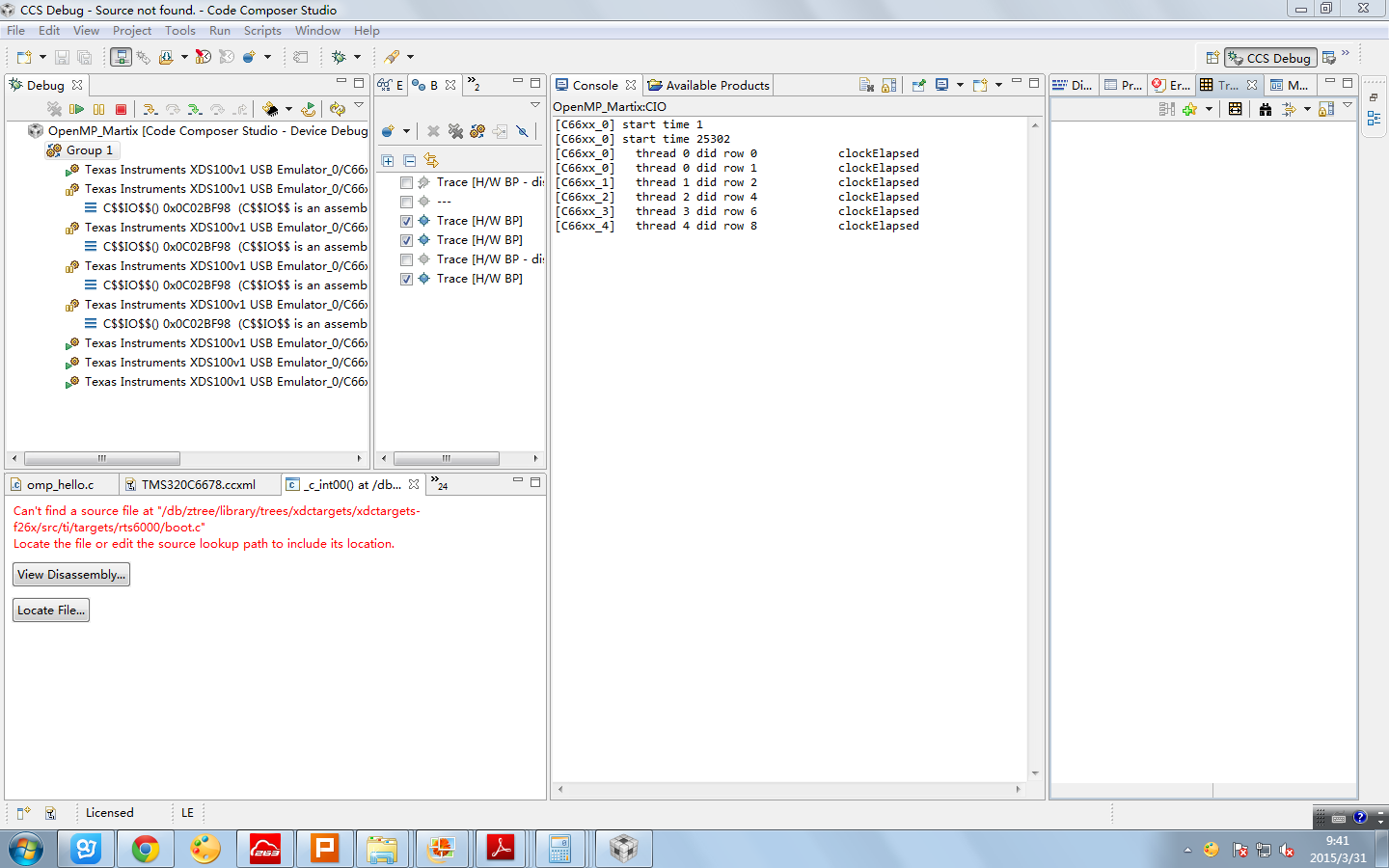Click the Open Perspective icon beside CCS Debug
This screenshot has height=868, width=1389.
1212,58
